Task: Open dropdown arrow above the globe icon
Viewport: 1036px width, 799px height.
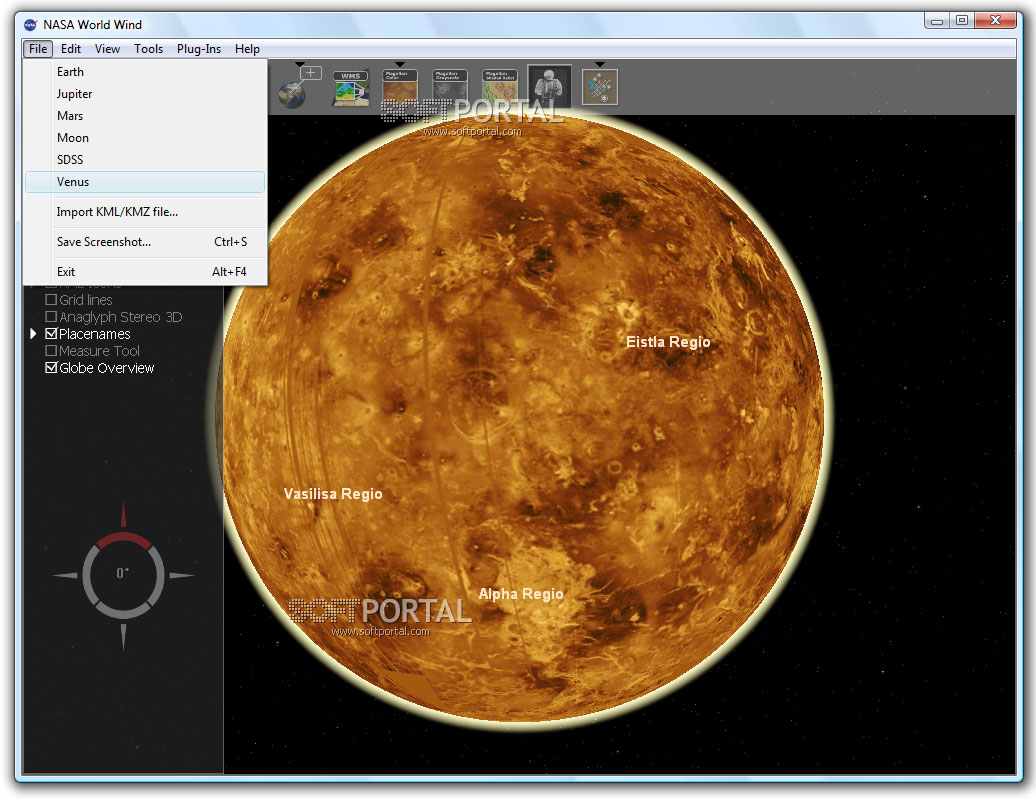Action: point(299,65)
